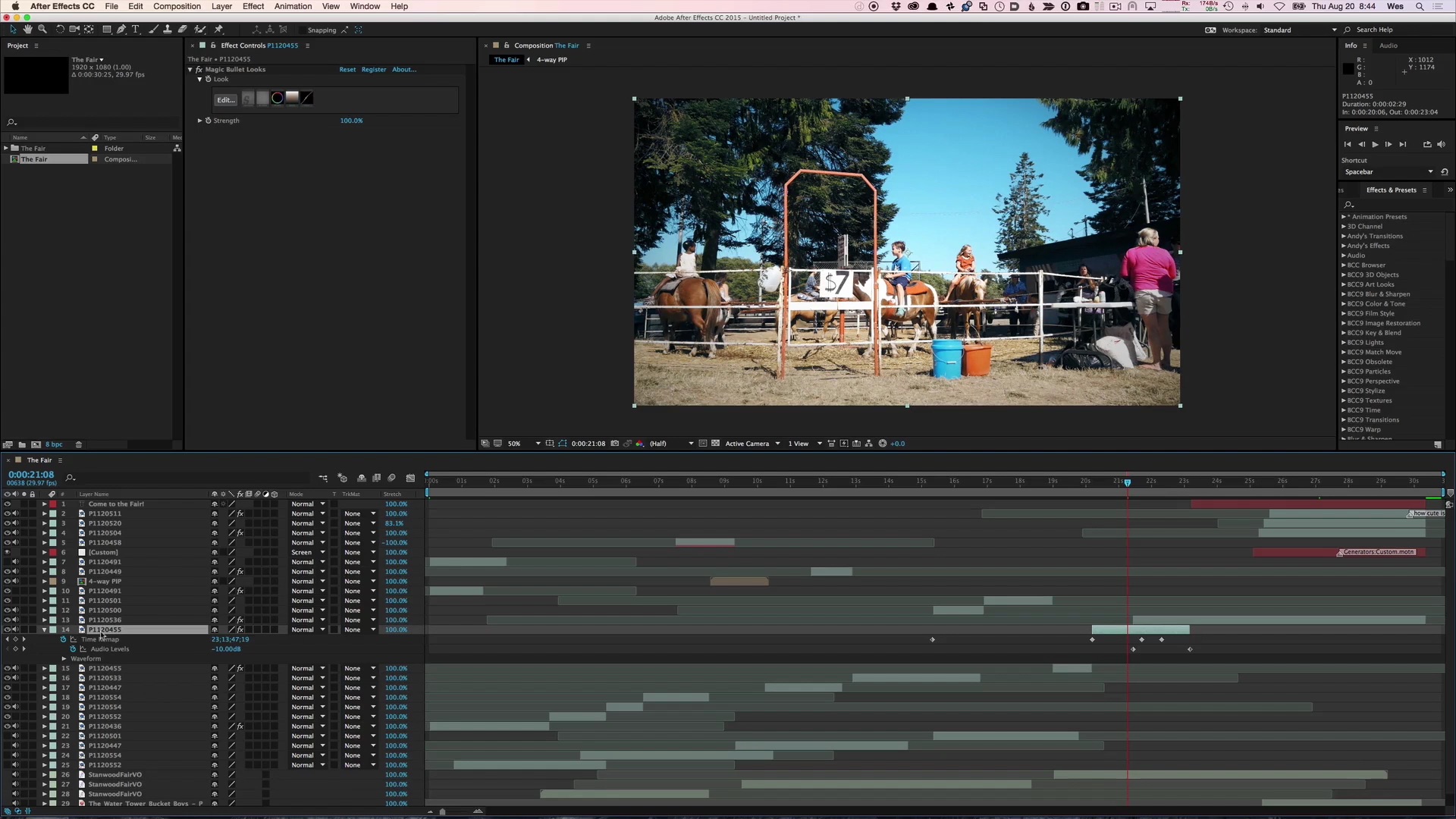
Task: Click the play button in Preview panel
Action: (x=1375, y=144)
